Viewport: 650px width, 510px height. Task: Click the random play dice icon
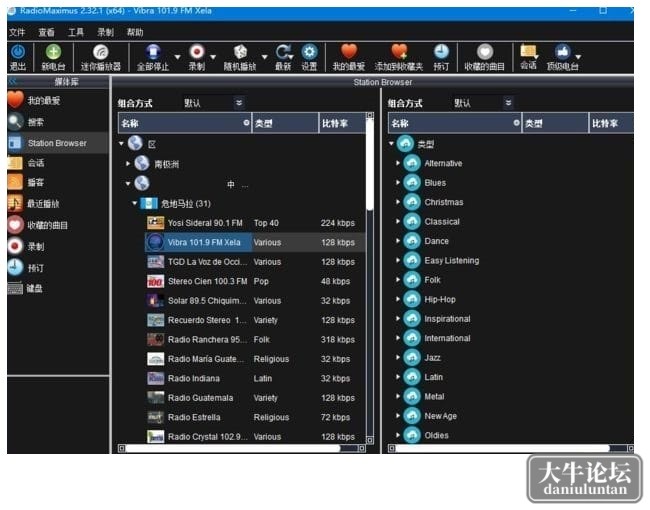pyautogui.click(x=240, y=52)
